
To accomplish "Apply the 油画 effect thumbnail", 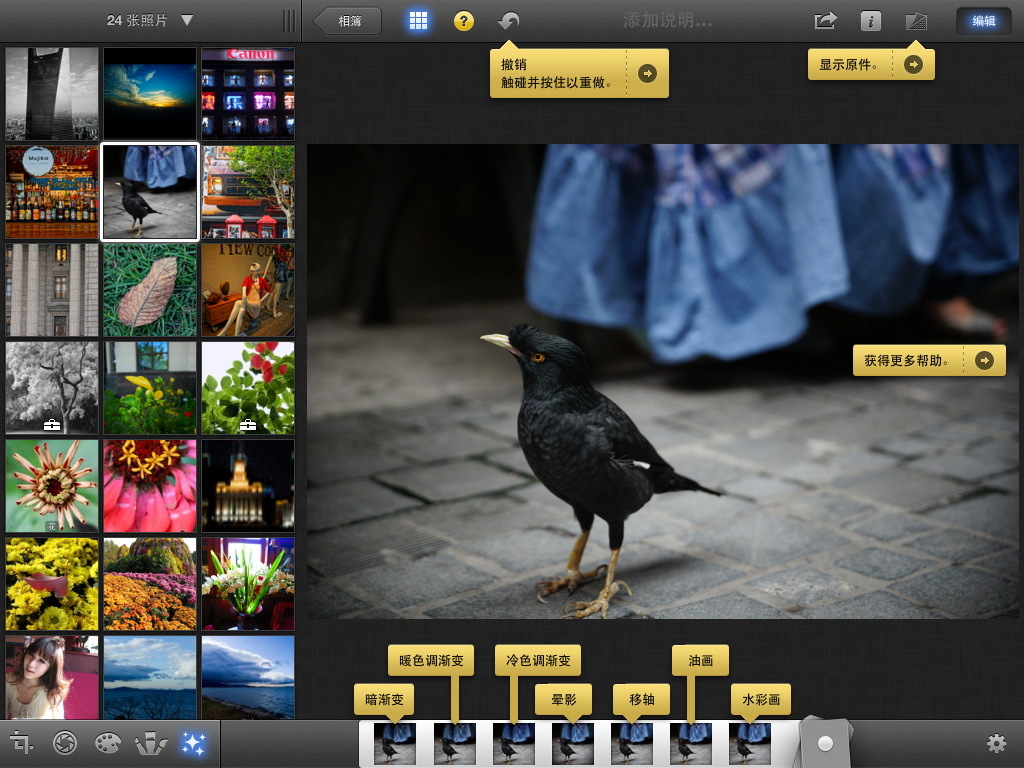I will pyautogui.click(x=690, y=744).
